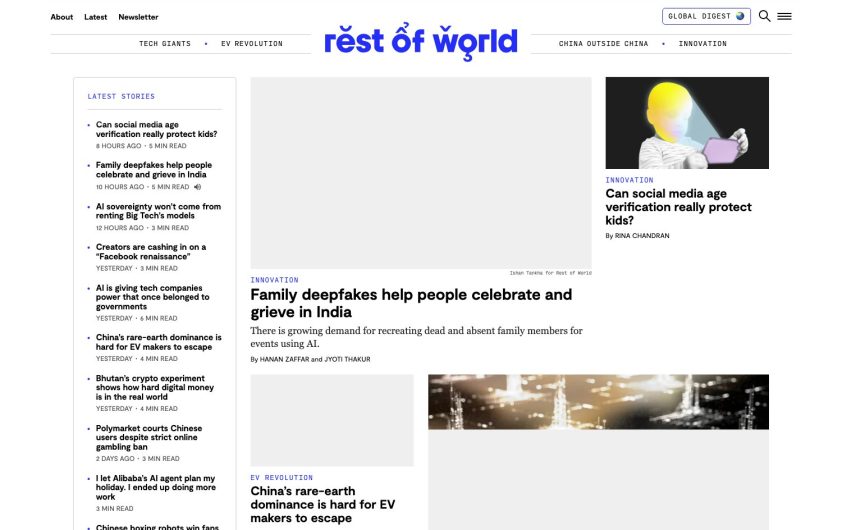Viewport: 842px width, 530px height.
Task: Click the Innovation tag above main headline
Action: tap(274, 280)
